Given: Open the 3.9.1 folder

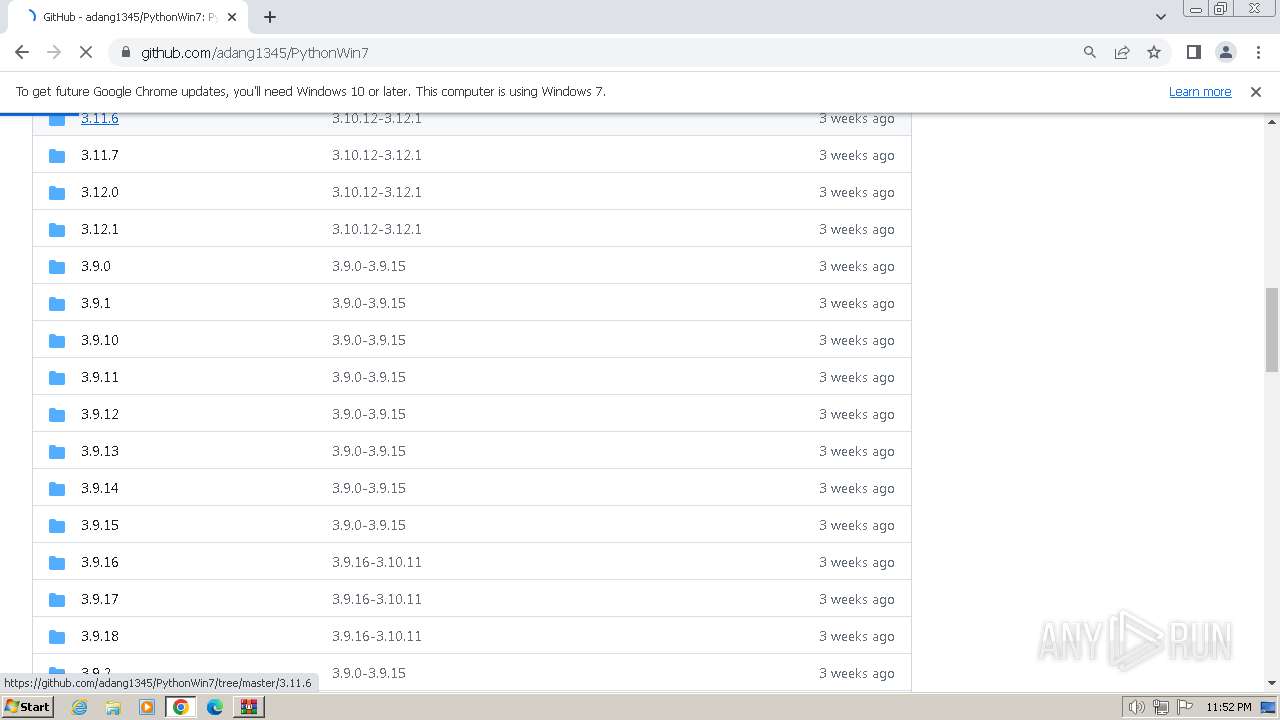Looking at the screenshot, I should pyautogui.click(x=96, y=303).
